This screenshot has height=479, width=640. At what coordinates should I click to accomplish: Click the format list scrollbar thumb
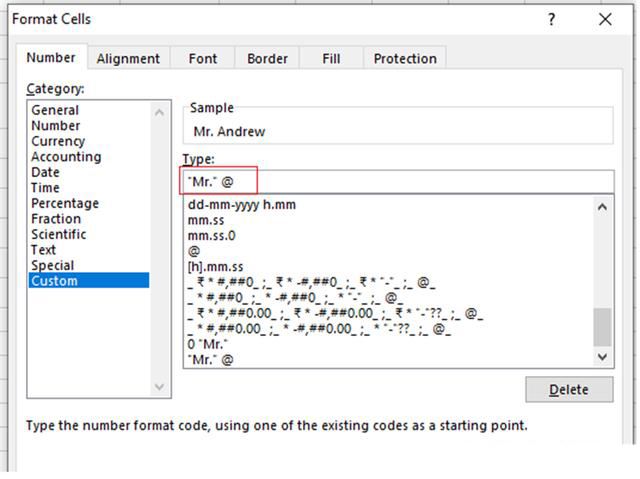602,327
